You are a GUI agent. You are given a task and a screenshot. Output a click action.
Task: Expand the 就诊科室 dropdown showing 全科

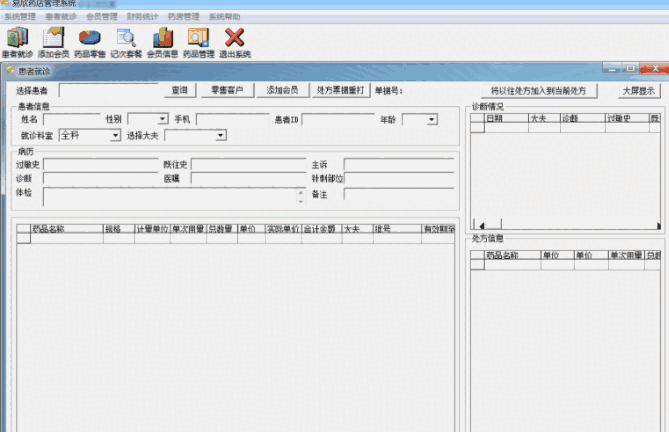point(115,136)
